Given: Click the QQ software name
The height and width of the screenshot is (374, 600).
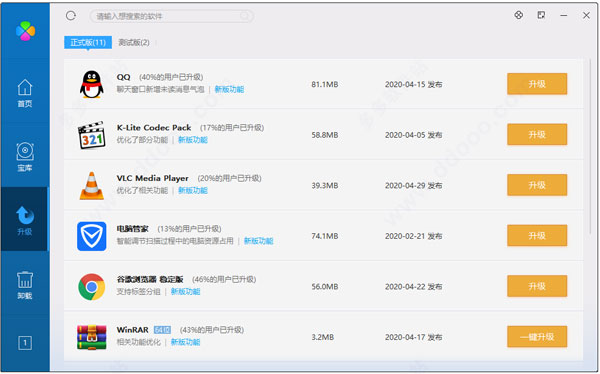Looking at the screenshot, I should click(124, 77).
